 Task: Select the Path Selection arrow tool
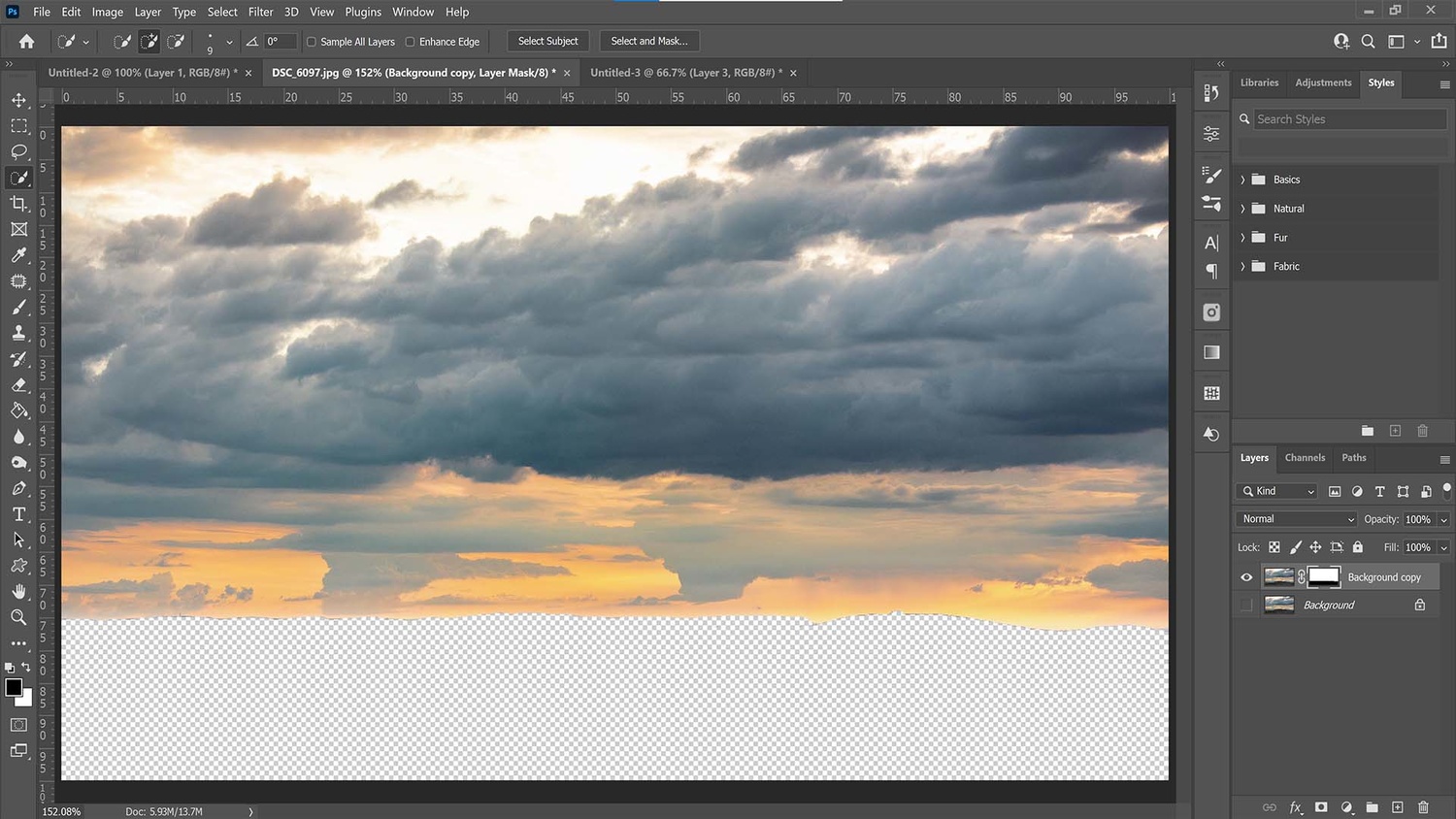[18, 540]
